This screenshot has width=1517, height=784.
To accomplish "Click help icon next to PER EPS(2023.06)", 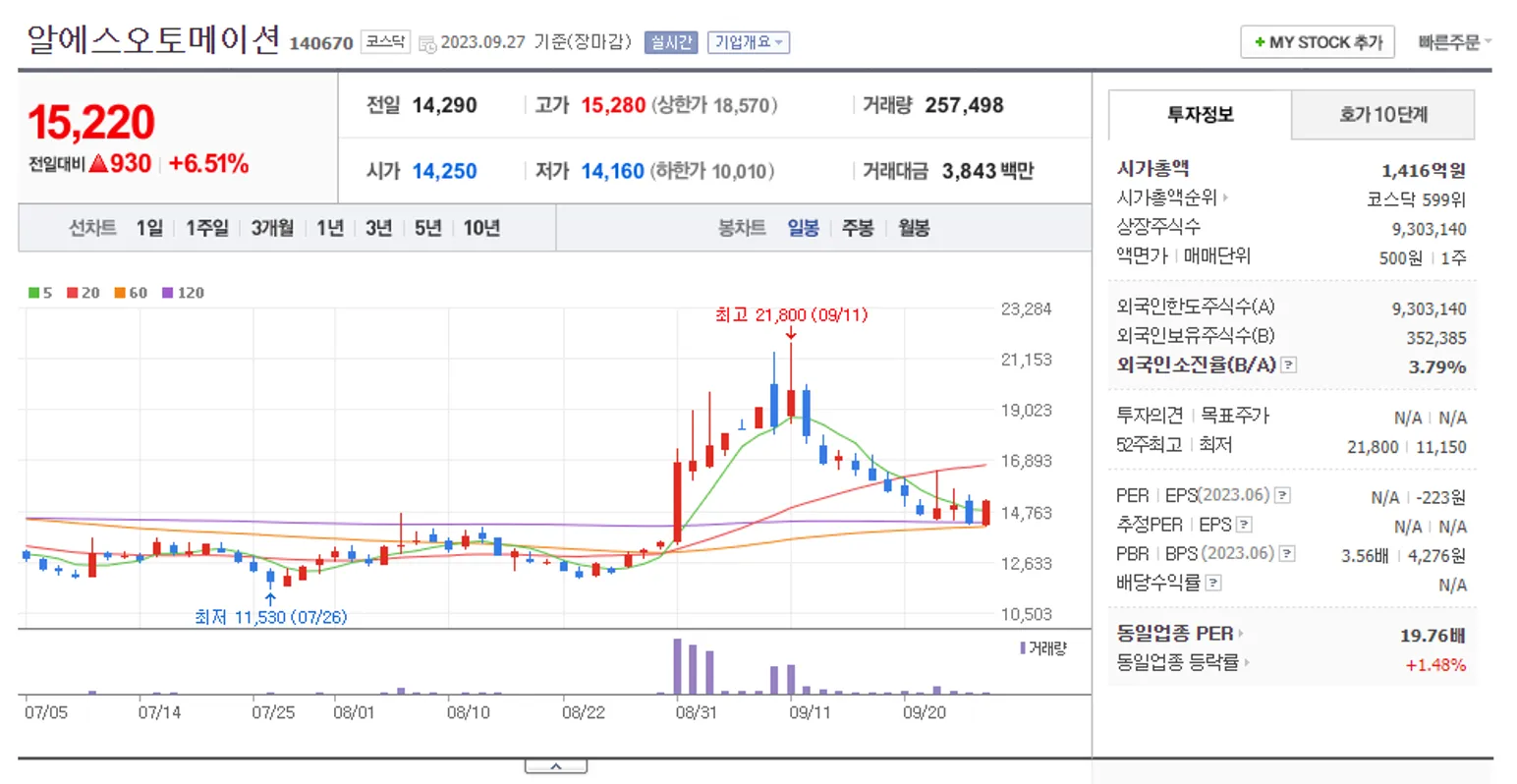I will pos(1283,495).
